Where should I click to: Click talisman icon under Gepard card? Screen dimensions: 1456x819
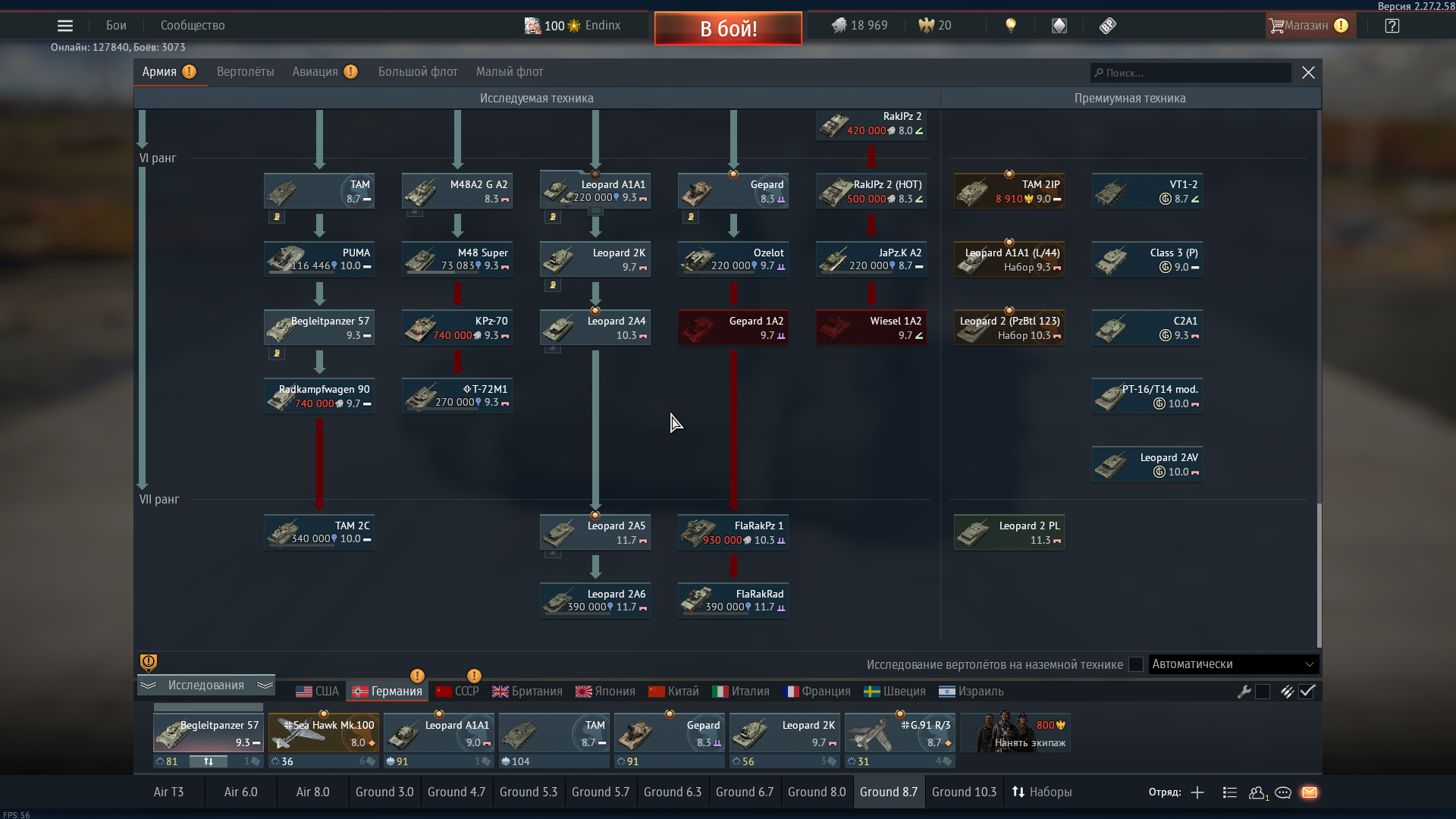click(x=691, y=217)
